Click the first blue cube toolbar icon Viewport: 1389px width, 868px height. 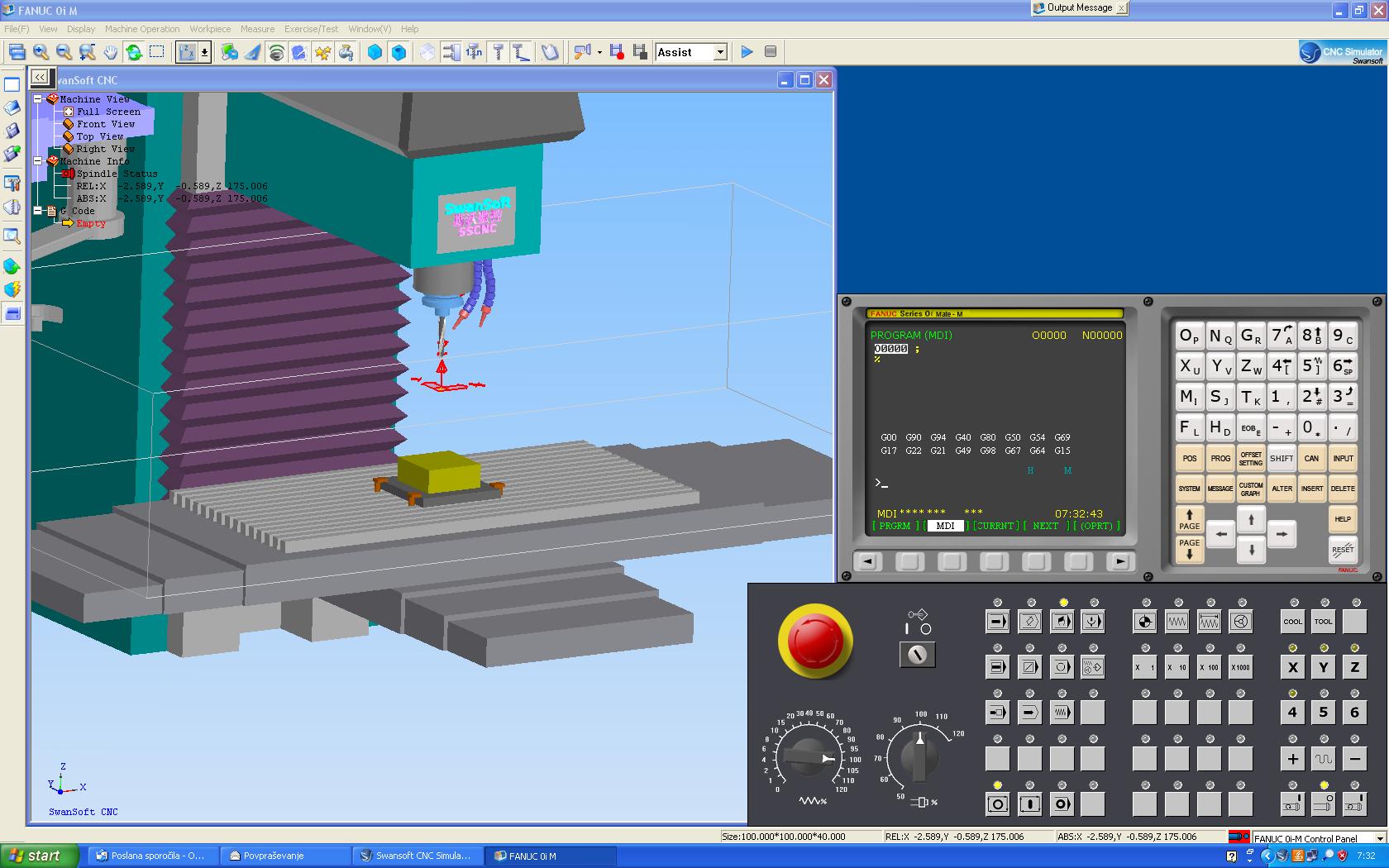(x=375, y=52)
